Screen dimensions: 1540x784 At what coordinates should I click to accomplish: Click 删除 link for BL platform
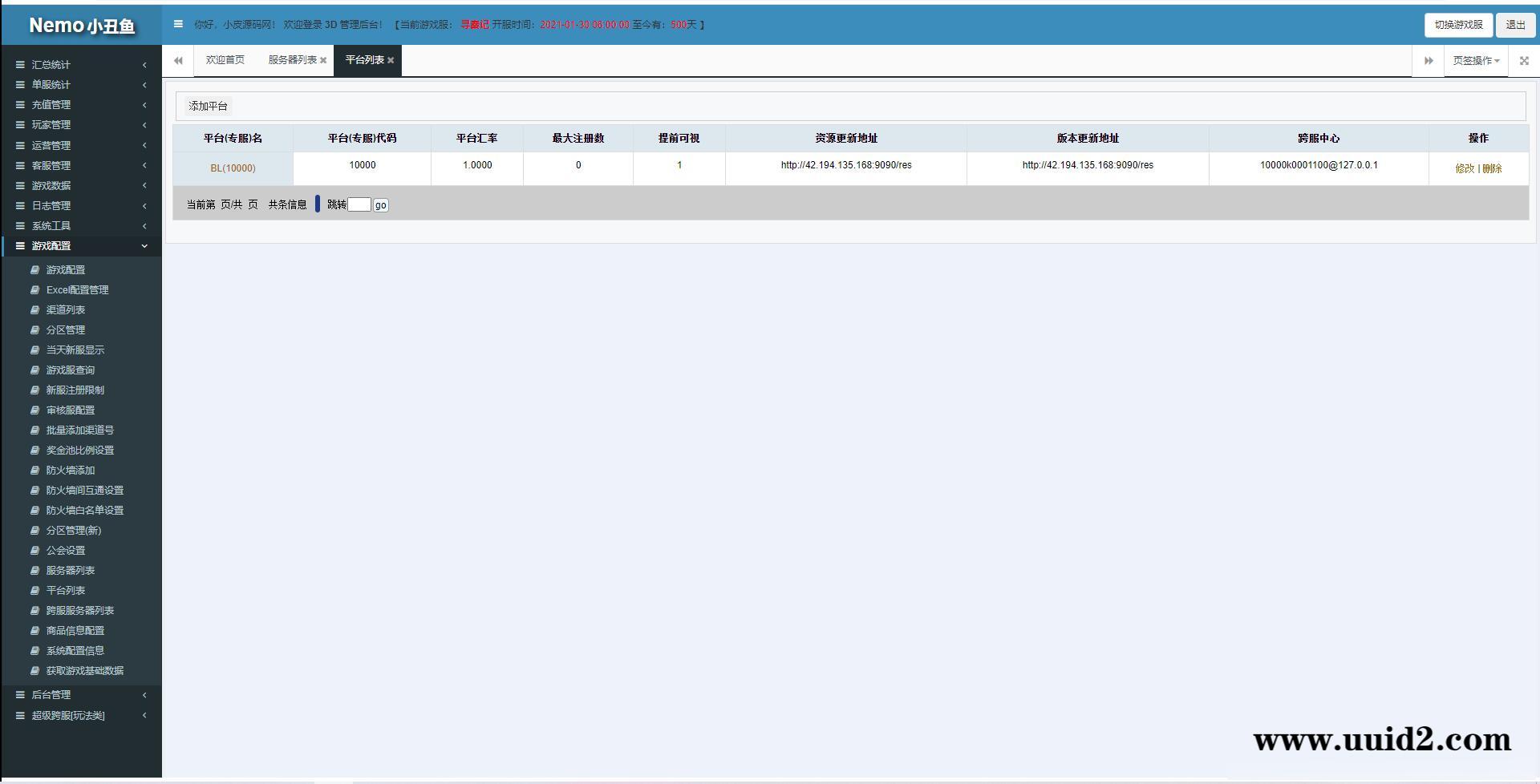coord(1492,168)
